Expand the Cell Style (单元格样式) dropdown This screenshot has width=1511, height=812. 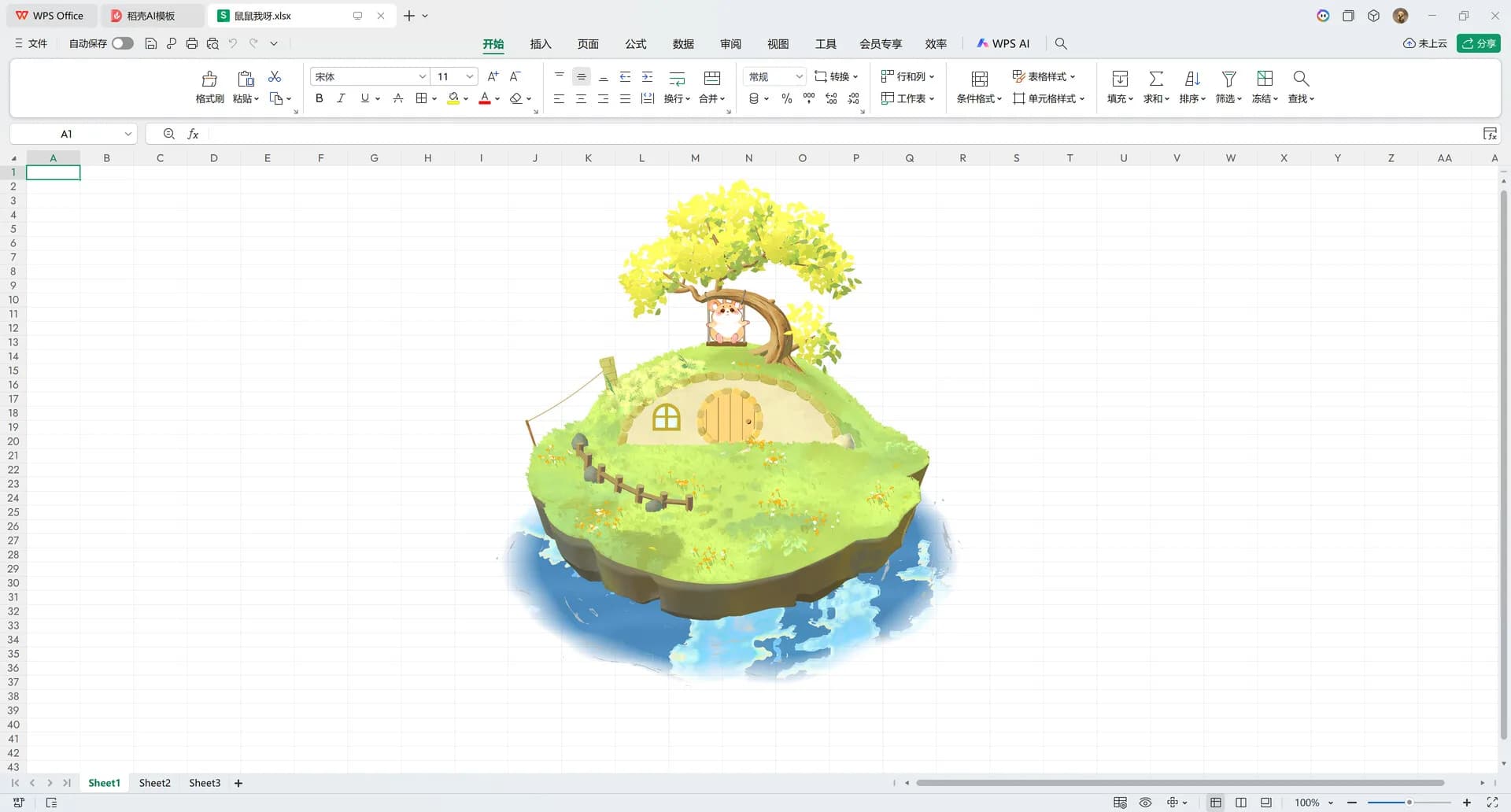click(x=1049, y=98)
